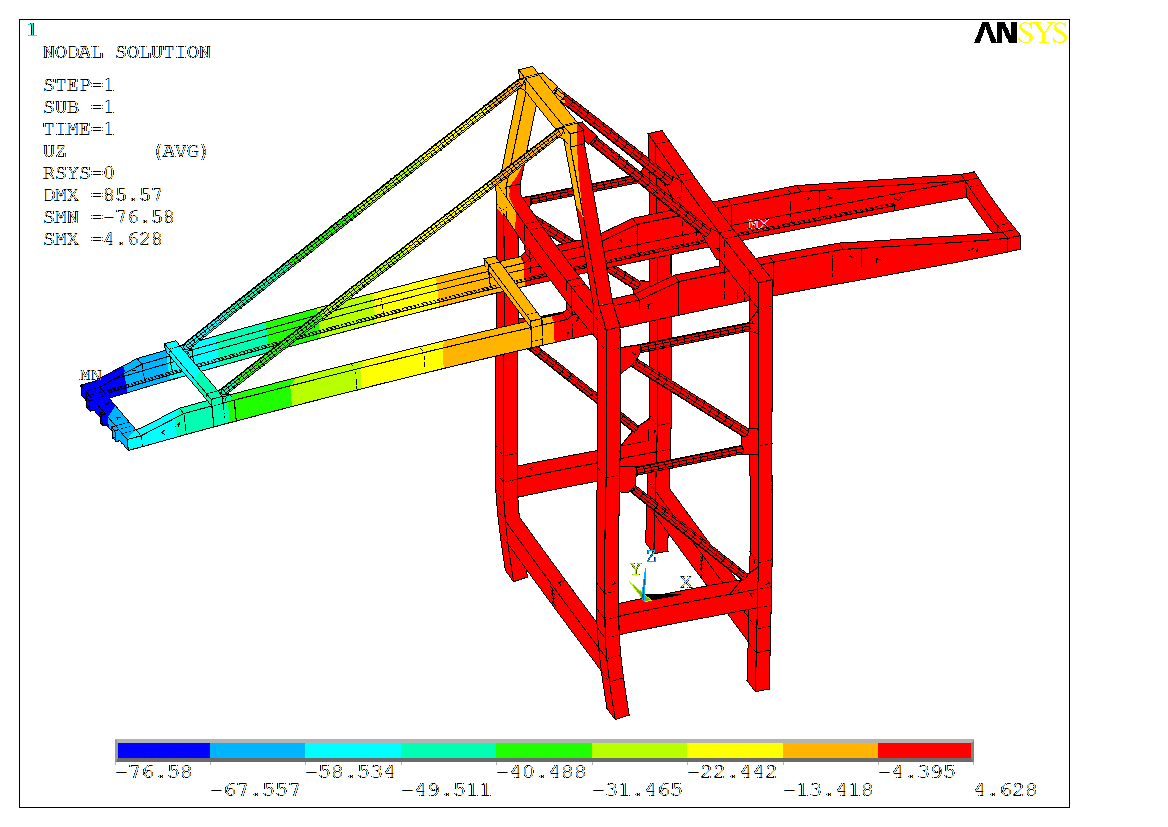
Task: Click the MN minimum marker on boom tip
Action: pos(91,375)
